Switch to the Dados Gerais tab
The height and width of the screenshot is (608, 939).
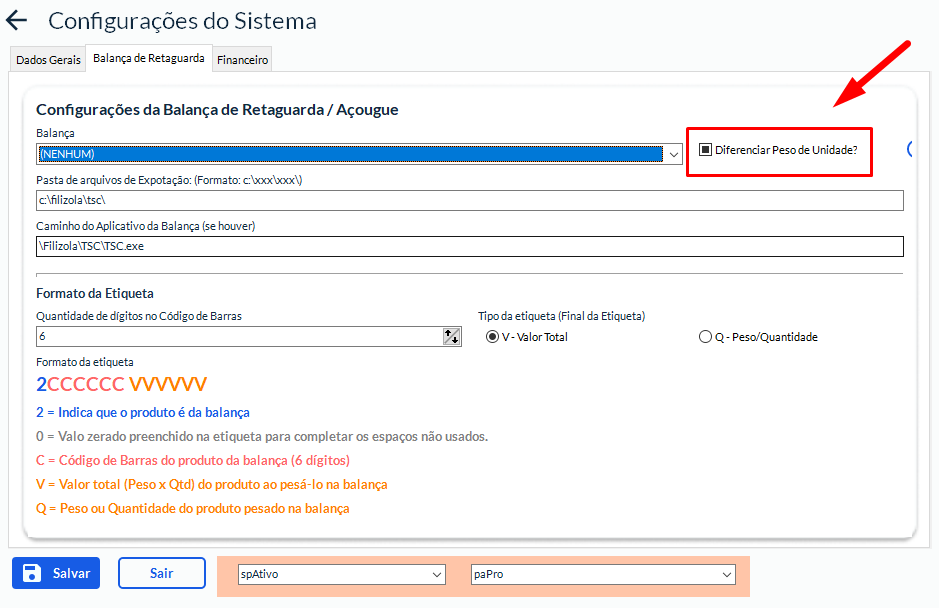tap(48, 60)
